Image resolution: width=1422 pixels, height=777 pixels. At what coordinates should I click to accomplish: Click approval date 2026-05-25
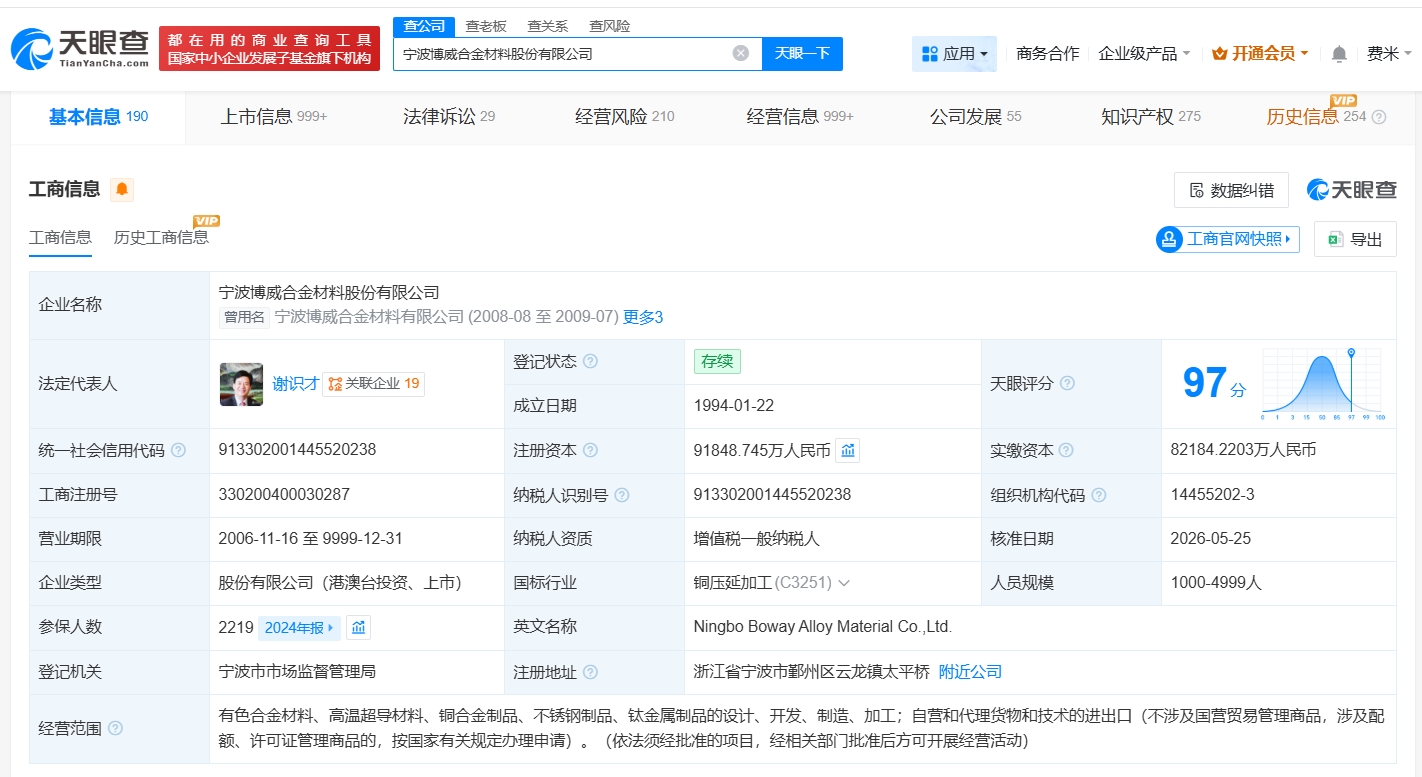coord(1210,539)
